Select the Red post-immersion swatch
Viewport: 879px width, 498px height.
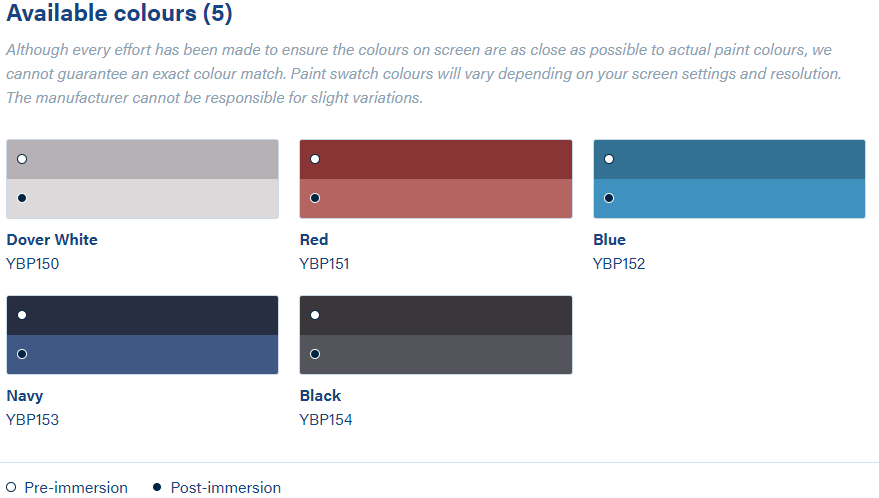click(x=435, y=198)
